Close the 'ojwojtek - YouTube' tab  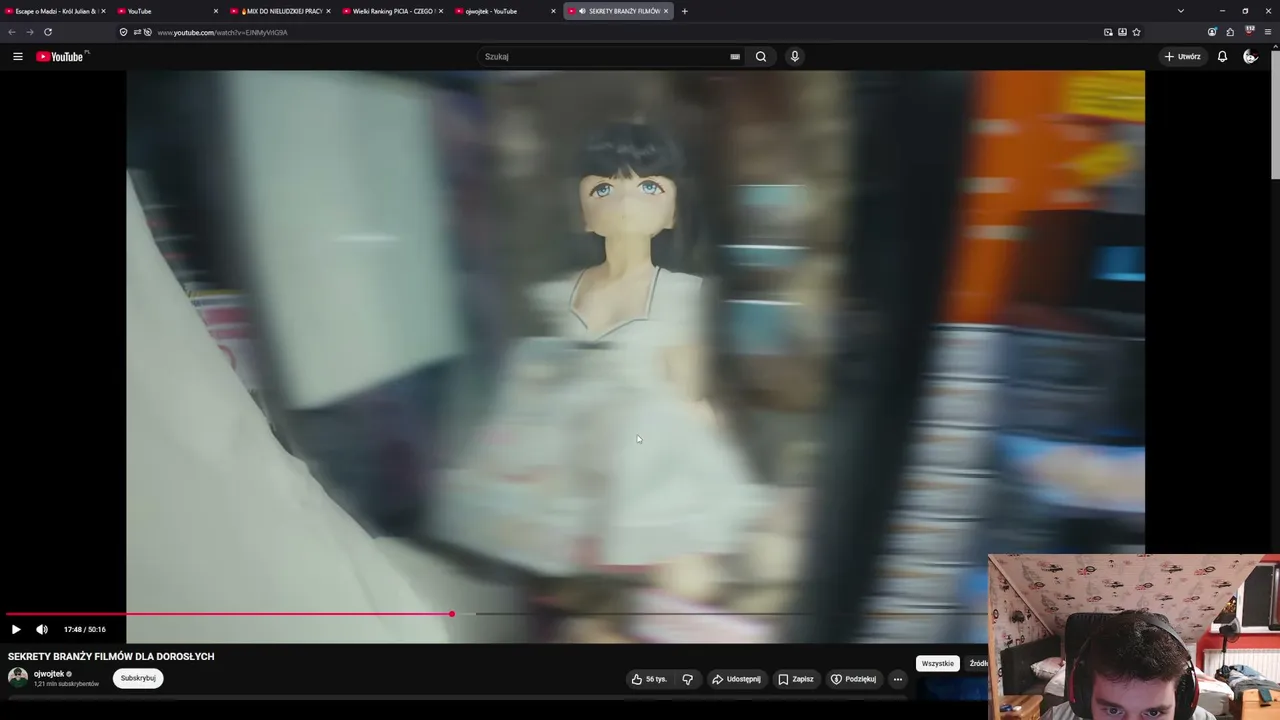click(553, 11)
